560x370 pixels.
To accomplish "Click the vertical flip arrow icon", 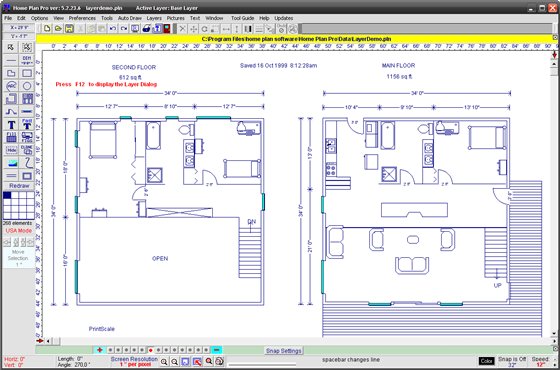I will click(236, 29).
